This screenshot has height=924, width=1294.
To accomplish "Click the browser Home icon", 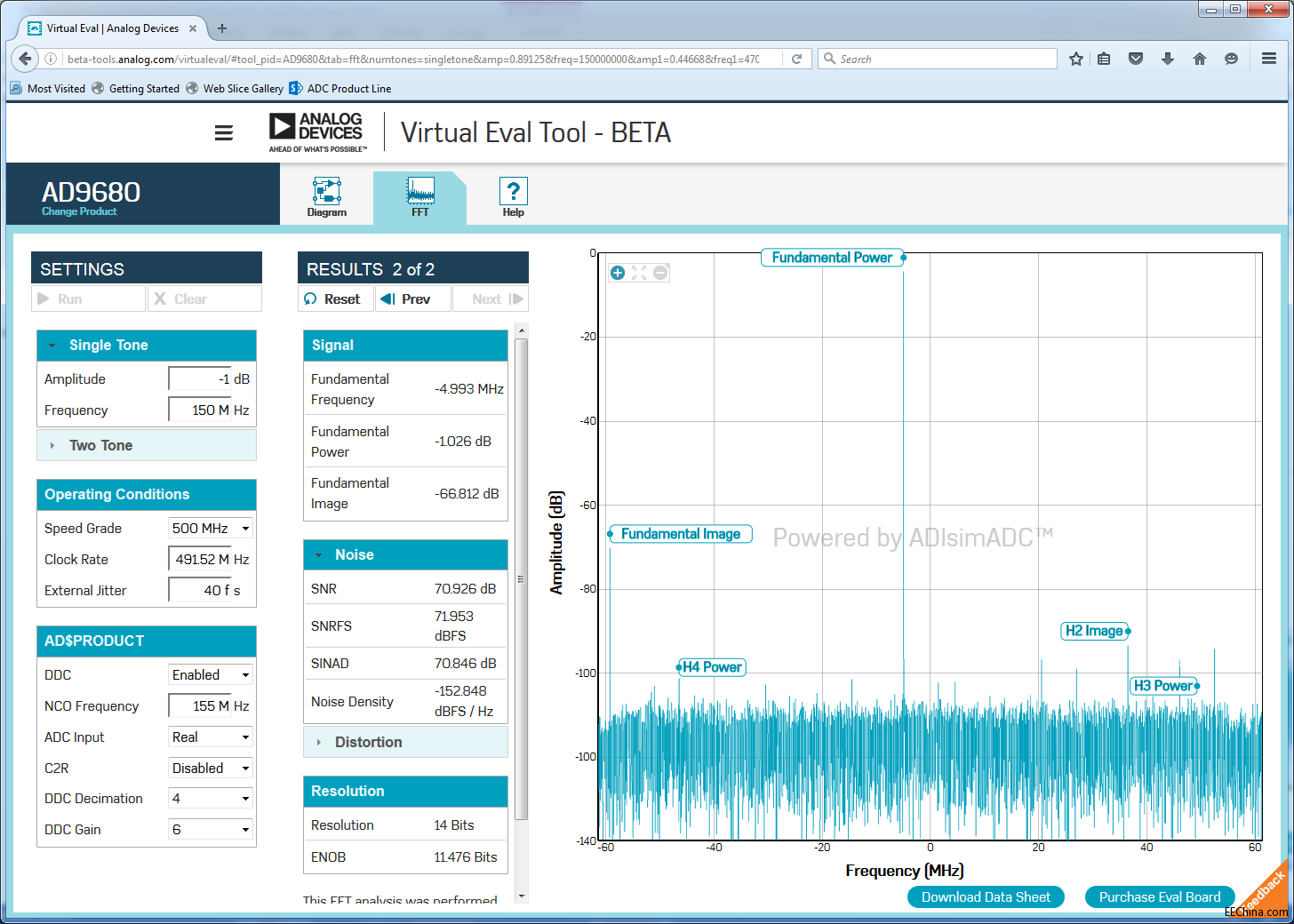I will tap(1200, 59).
